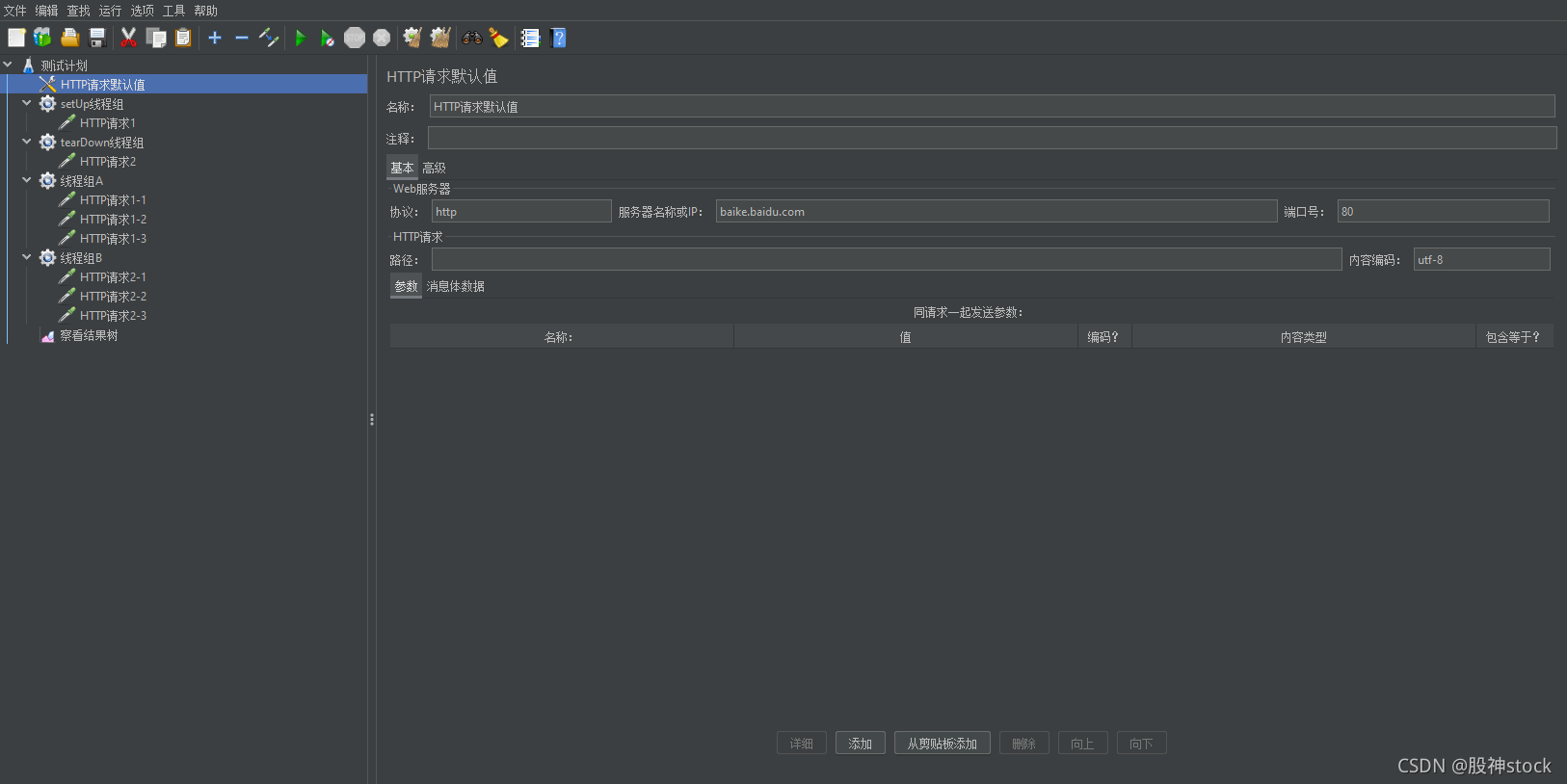The width and height of the screenshot is (1567, 784).
Task: Click the 详细 button
Action: tap(802, 744)
